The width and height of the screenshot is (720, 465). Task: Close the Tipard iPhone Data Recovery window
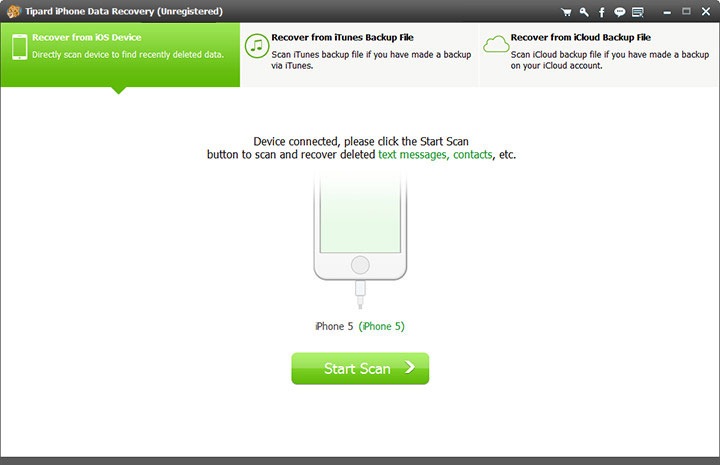click(706, 11)
